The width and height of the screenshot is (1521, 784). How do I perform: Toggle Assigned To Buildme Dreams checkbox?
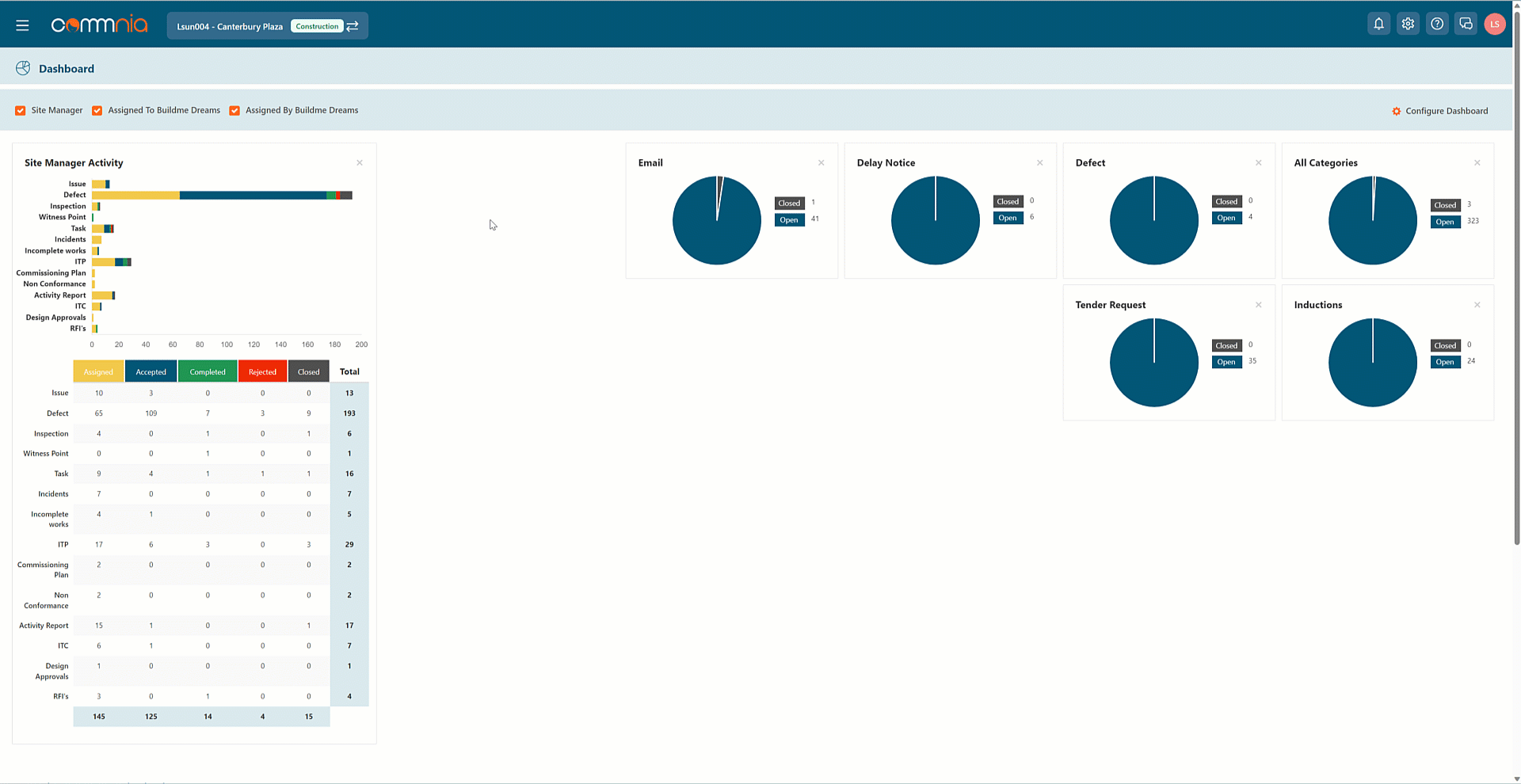97,111
